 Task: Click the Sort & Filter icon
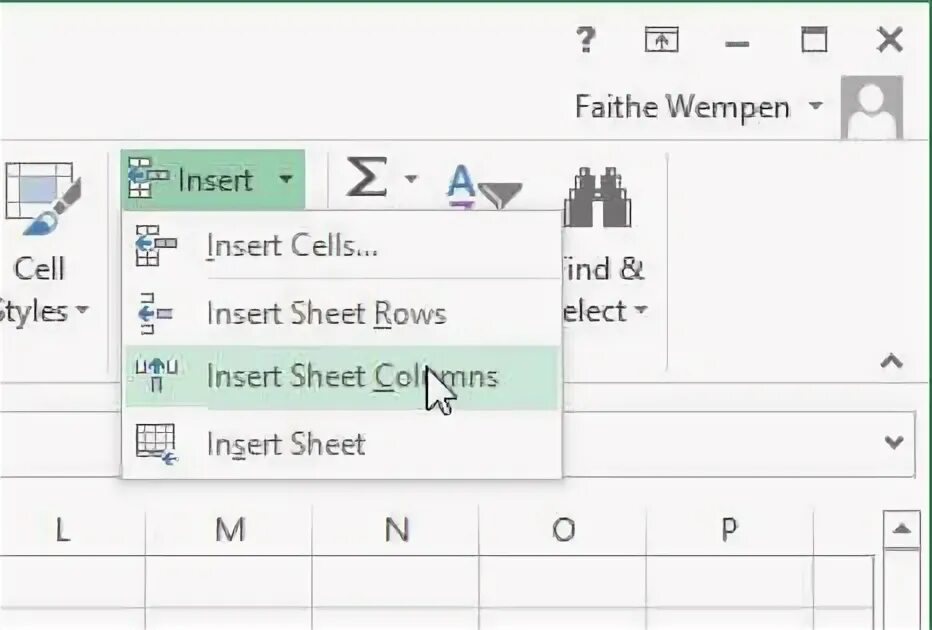[484, 185]
